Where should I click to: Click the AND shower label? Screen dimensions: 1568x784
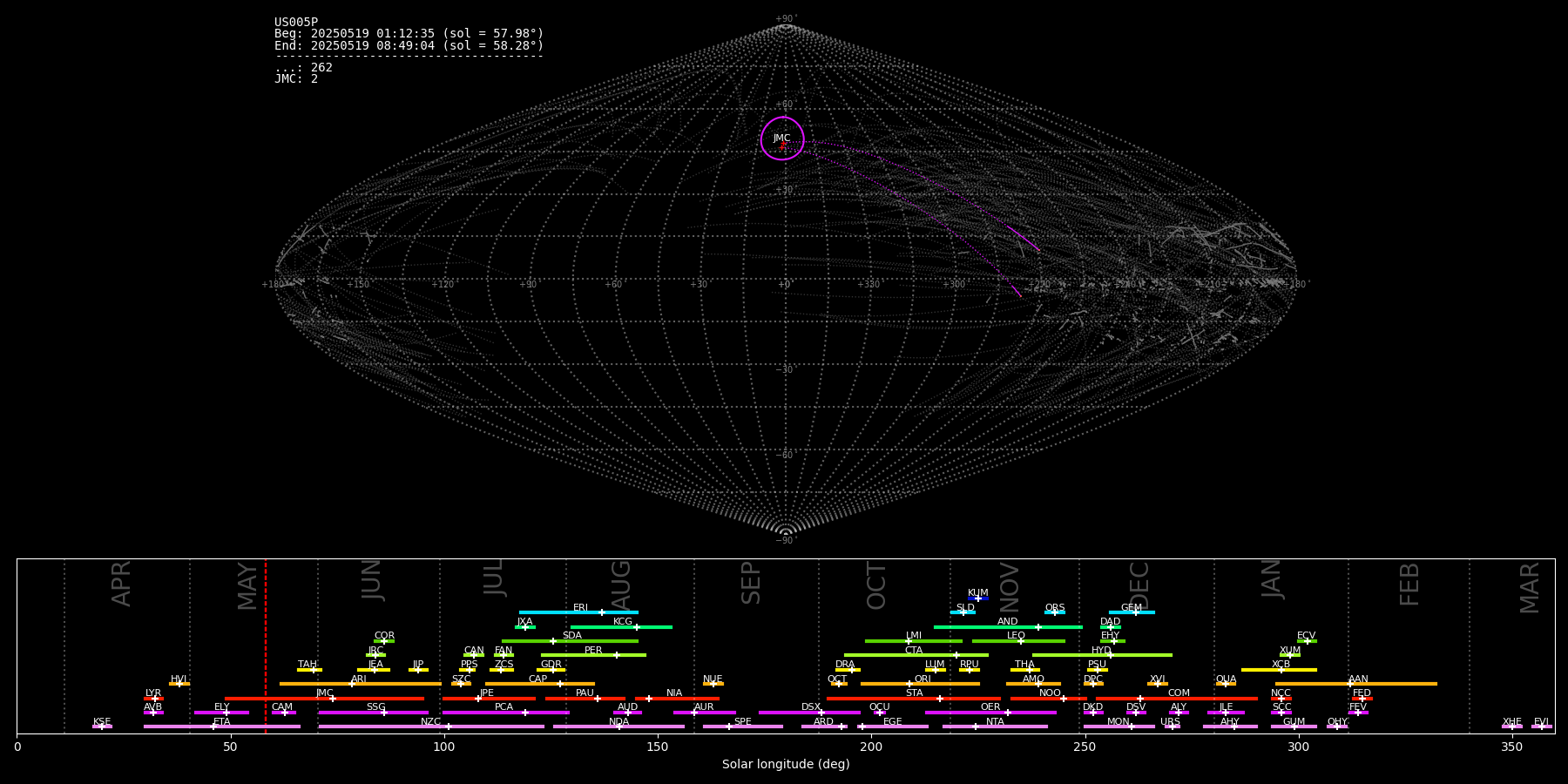(1007, 622)
